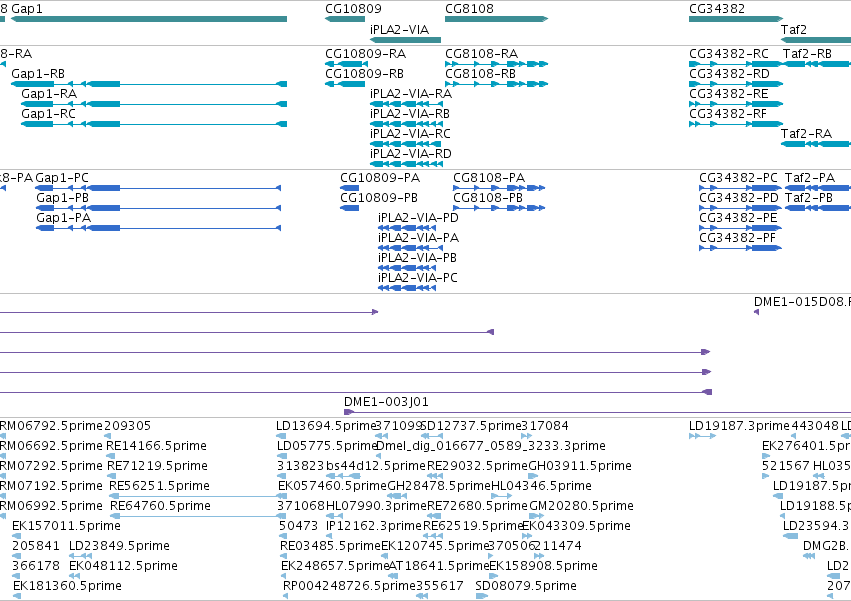The height and width of the screenshot is (601, 851).
Task: Select the DME1-015D08 clone label
Action: 802,302
